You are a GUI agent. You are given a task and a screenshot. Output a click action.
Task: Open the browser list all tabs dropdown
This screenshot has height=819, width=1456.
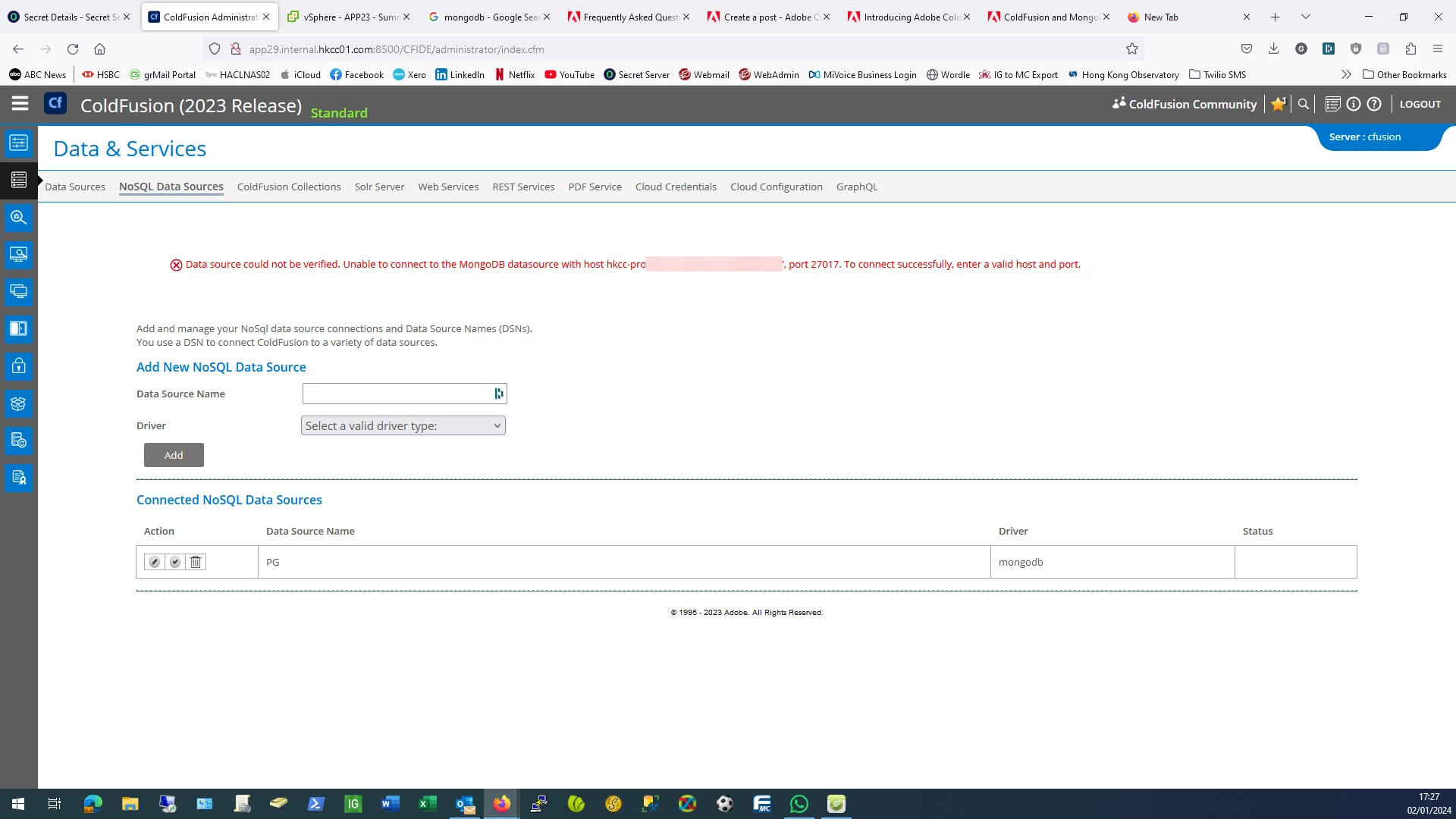(1306, 17)
